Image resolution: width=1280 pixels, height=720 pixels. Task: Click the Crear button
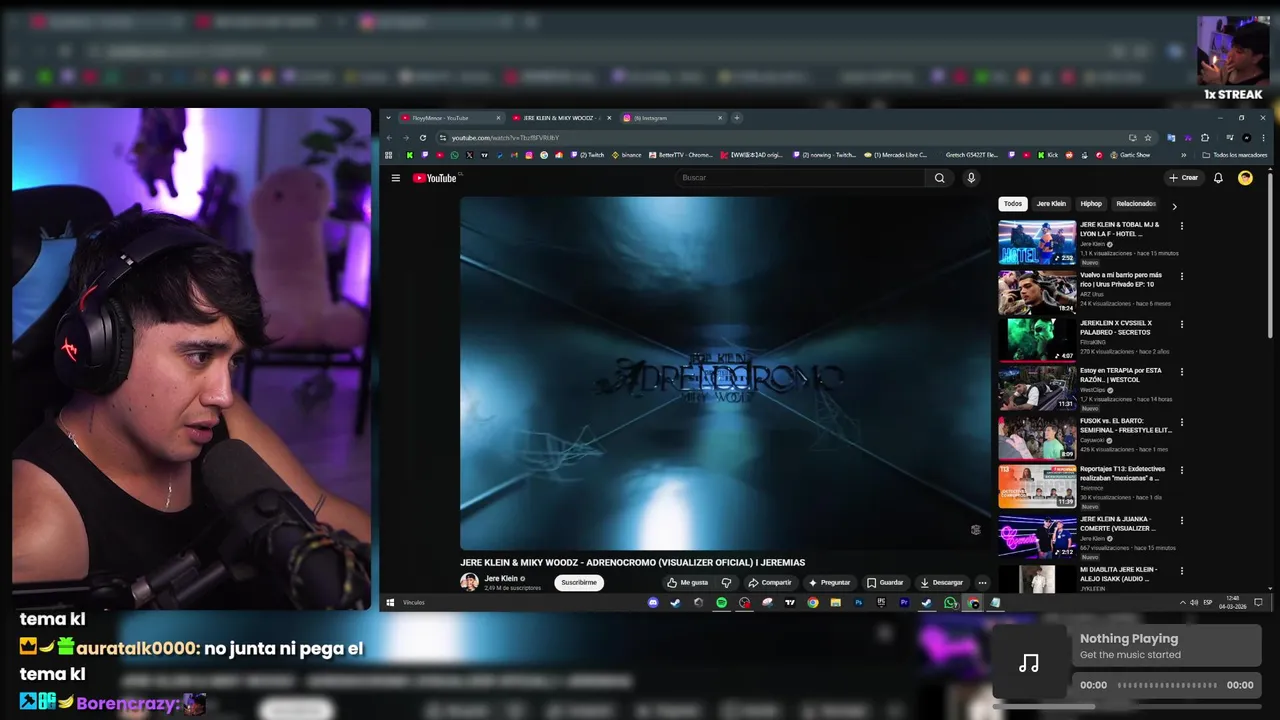tap(1183, 178)
